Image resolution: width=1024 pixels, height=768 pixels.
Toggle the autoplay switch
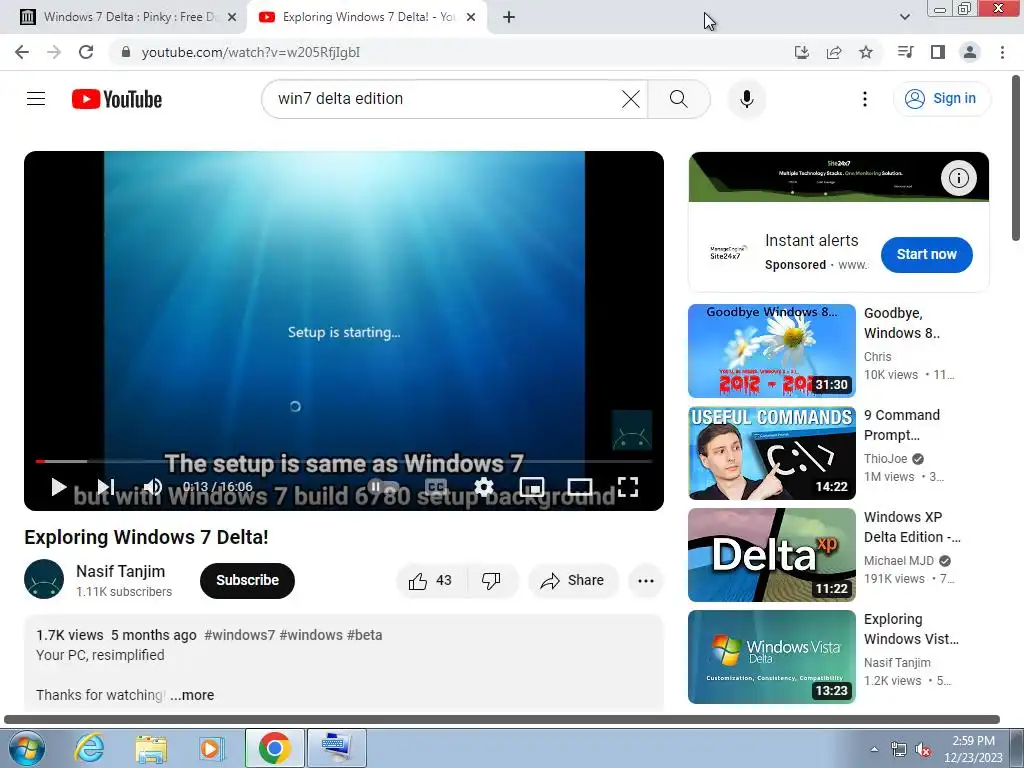point(383,487)
